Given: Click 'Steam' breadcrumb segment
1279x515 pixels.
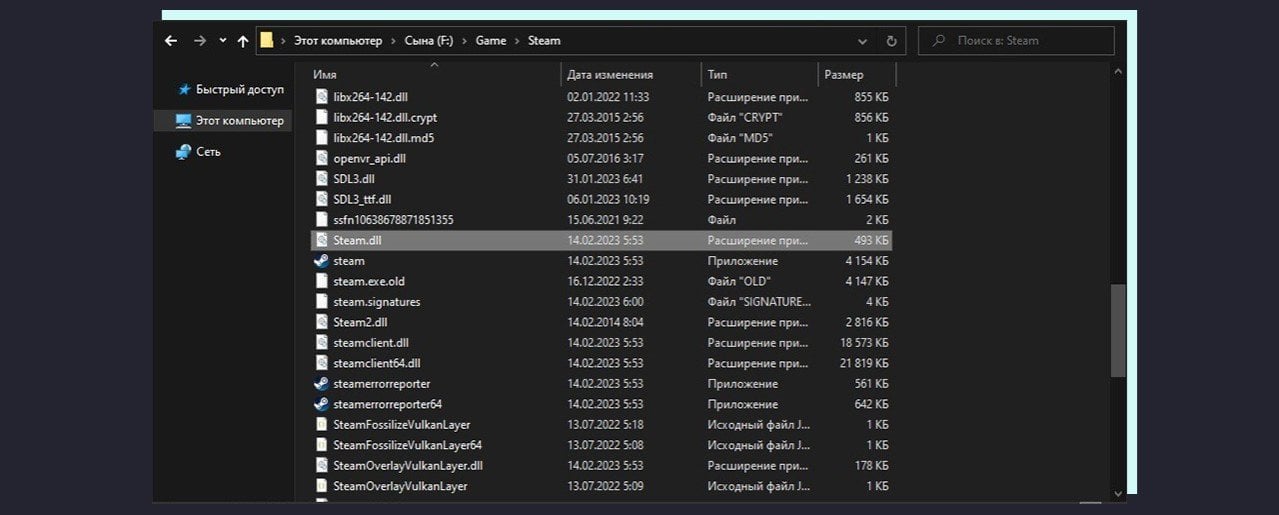Looking at the screenshot, I should point(544,41).
